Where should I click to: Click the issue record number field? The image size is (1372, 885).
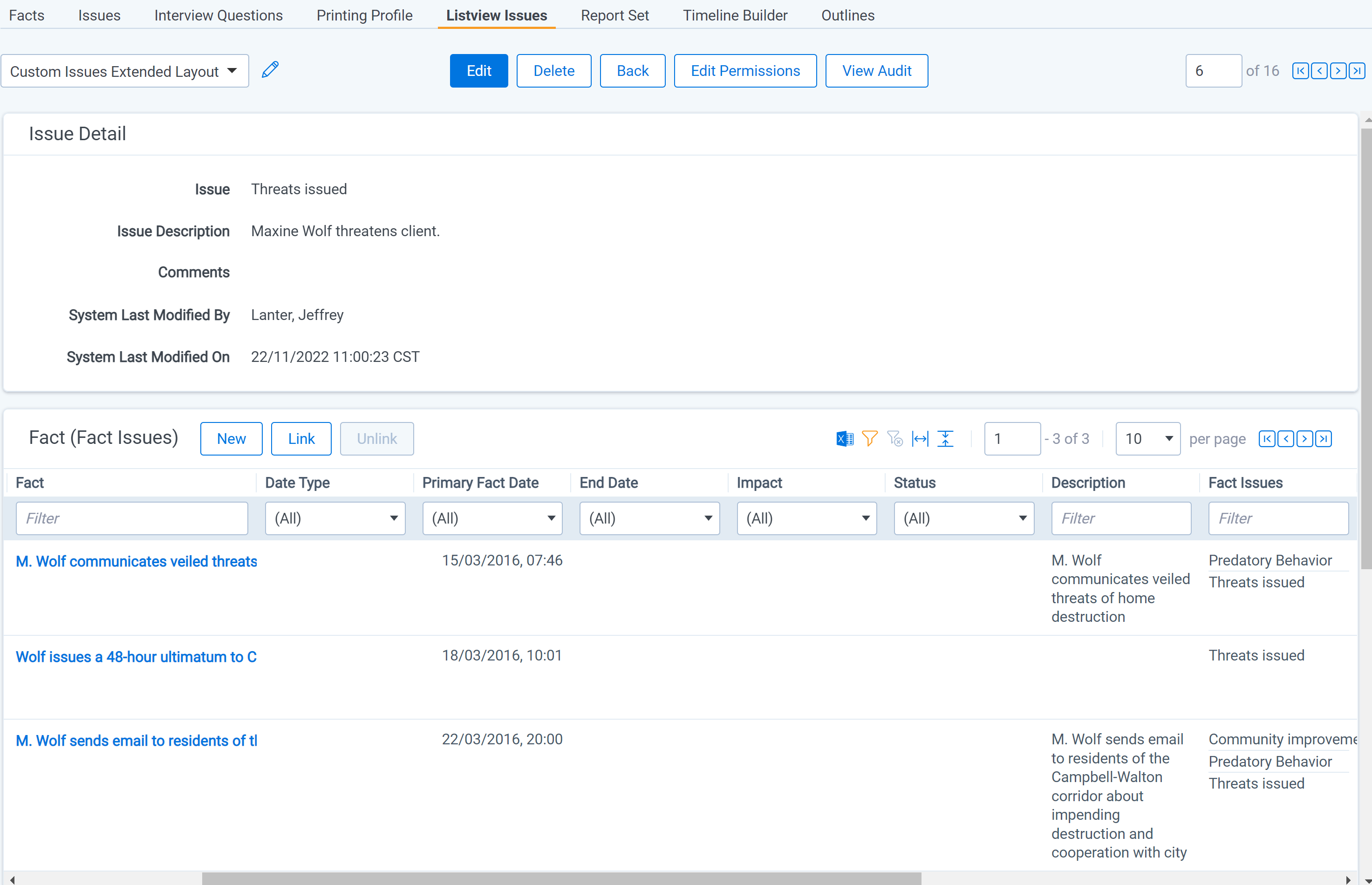(1213, 71)
